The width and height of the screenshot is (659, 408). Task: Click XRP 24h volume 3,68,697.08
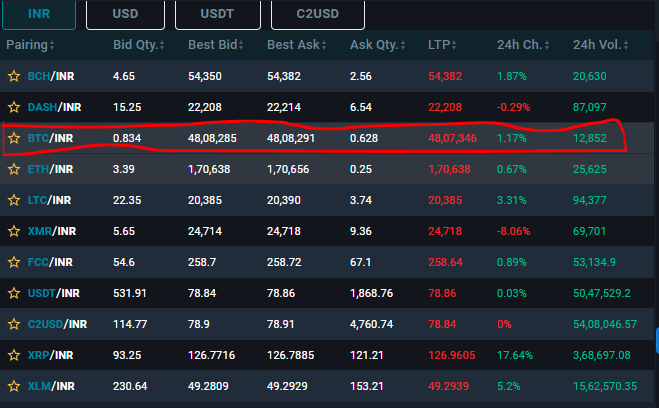coord(601,355)
